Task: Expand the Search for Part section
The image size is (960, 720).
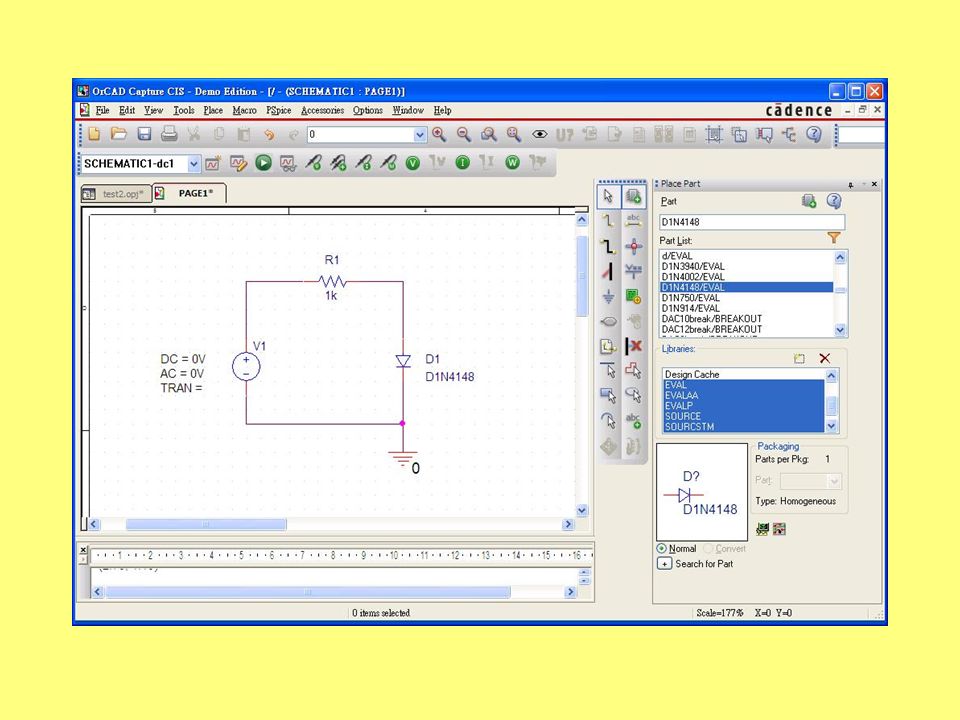Action: tap(664, 564)
